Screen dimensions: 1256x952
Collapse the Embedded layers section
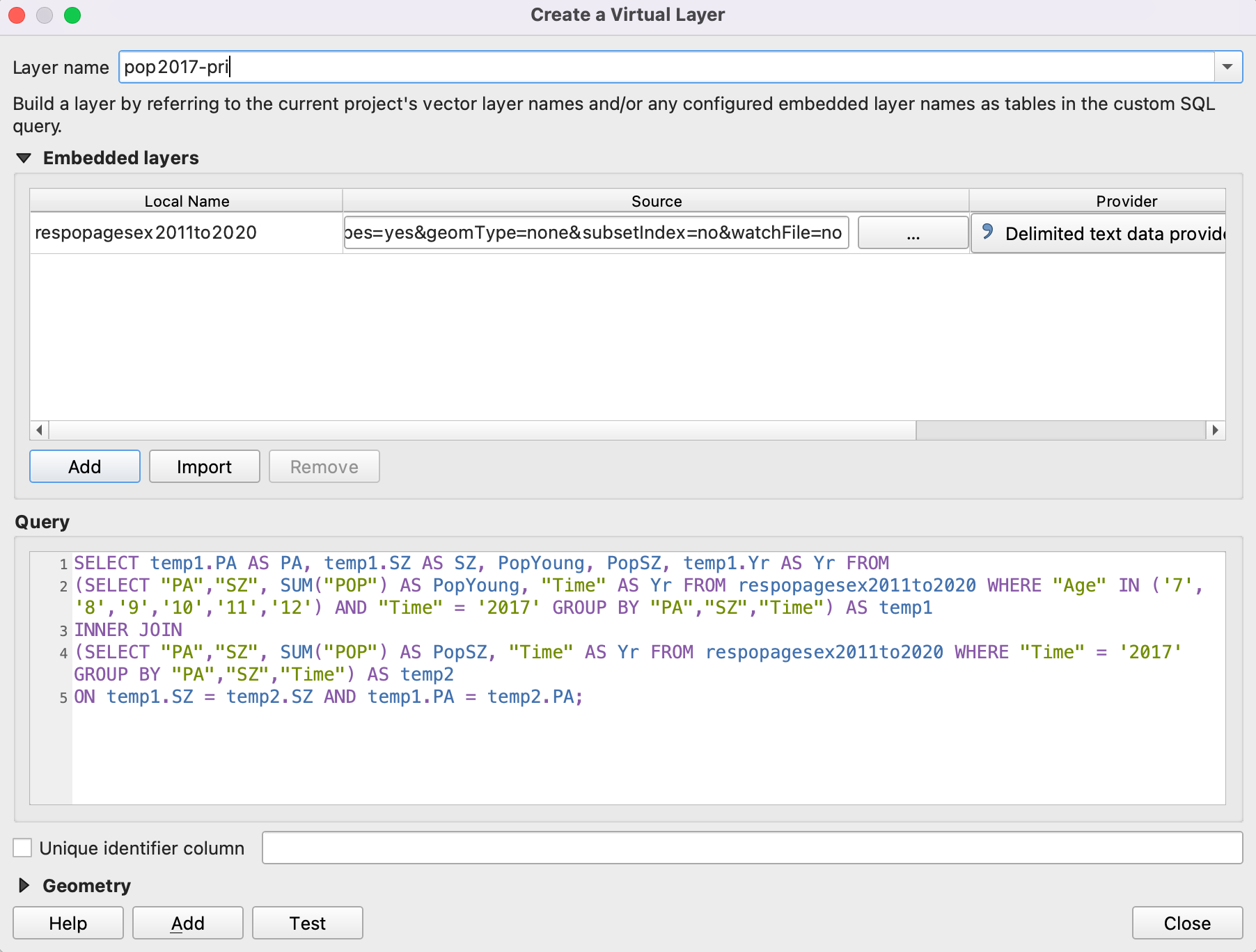coord(24,158)
